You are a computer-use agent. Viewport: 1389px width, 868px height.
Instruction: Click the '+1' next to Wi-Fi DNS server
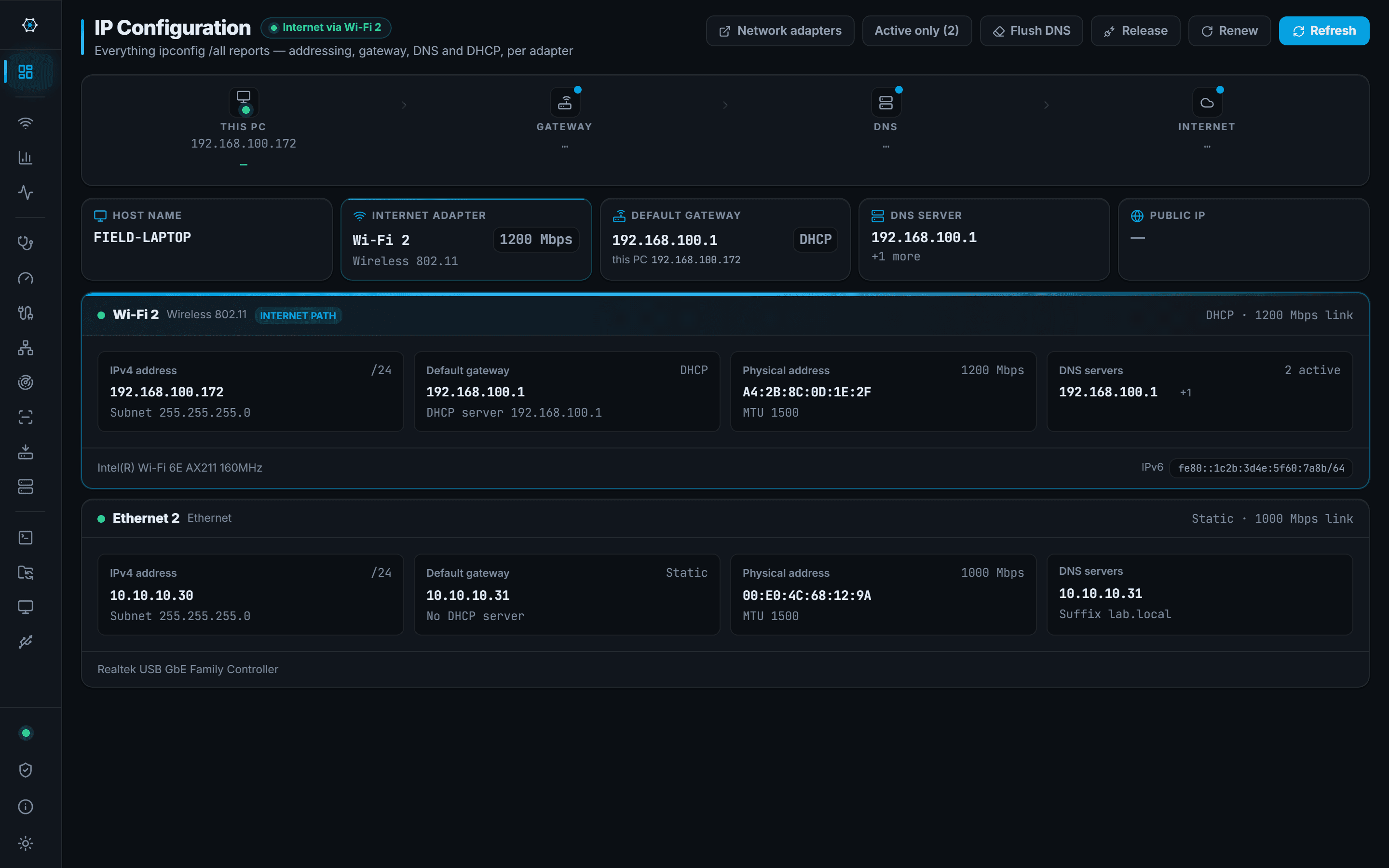(1185, 392)
